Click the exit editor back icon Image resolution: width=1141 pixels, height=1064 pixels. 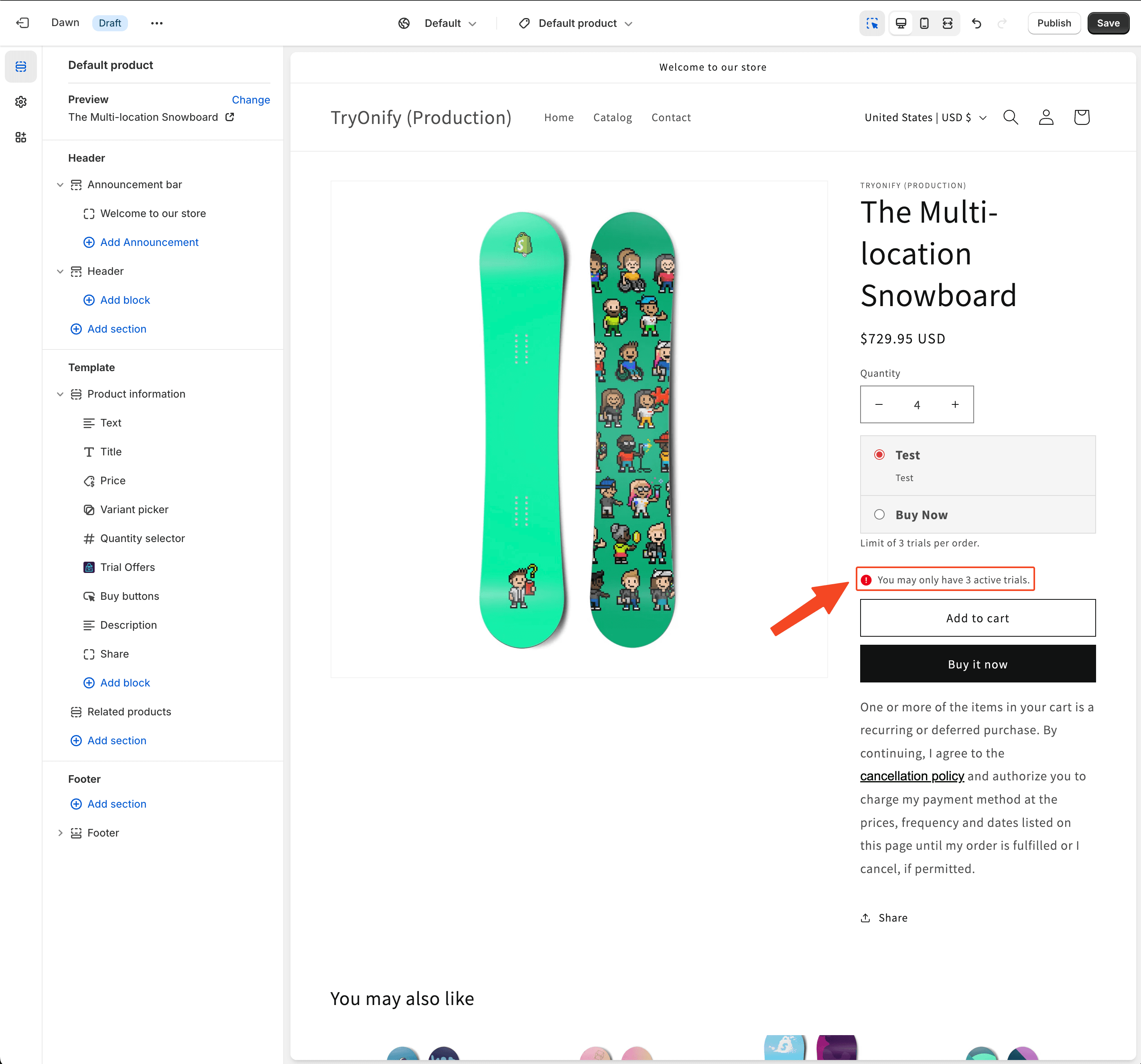(x=22, y=23)
